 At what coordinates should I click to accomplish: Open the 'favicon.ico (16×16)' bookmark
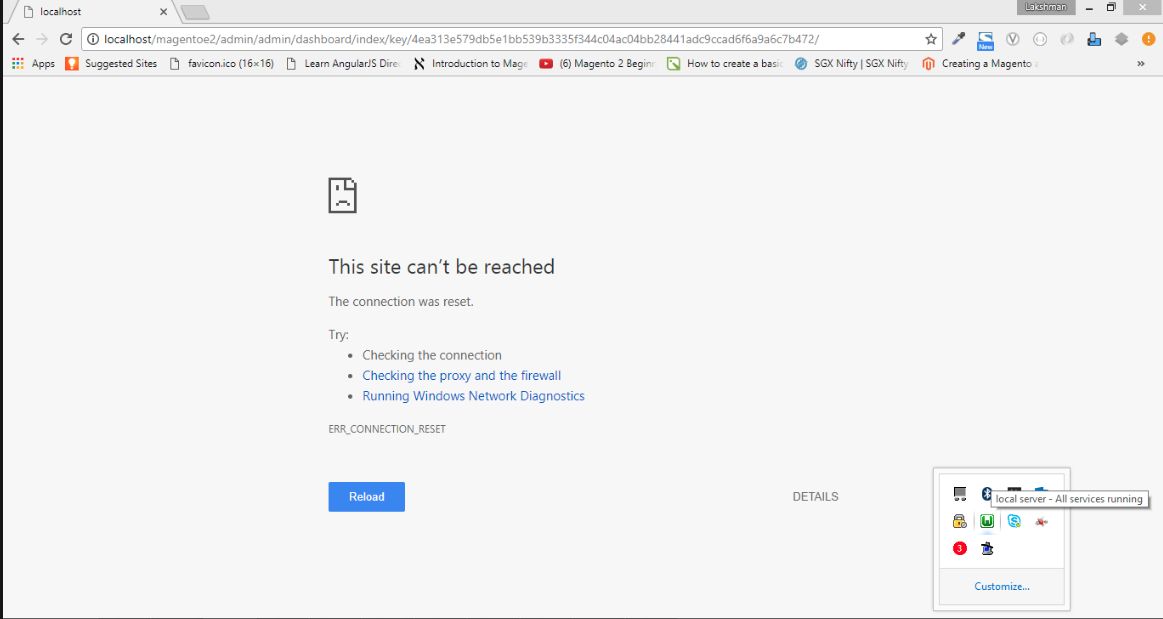[x=222, y=64]
